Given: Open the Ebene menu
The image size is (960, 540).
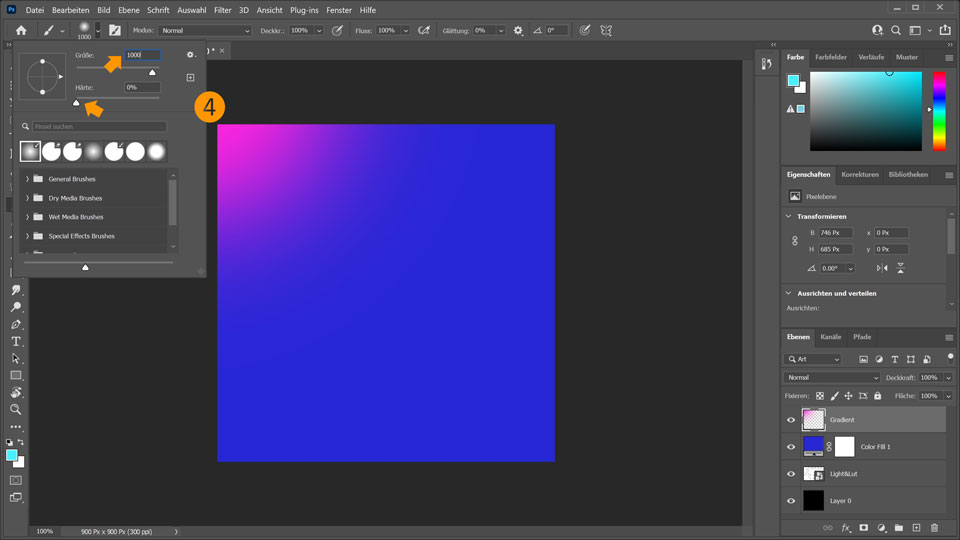Looking at the screenshot, I should (129, 10).
